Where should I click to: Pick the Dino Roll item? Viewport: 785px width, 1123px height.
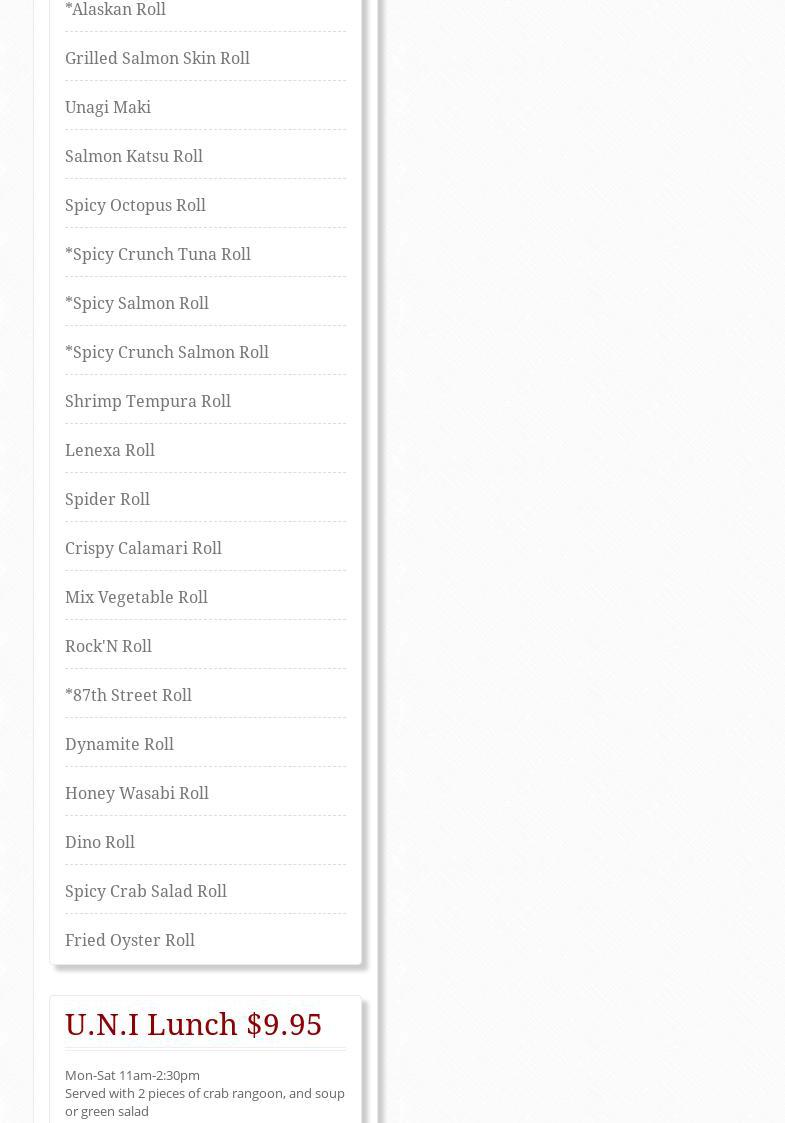point(100,843)
